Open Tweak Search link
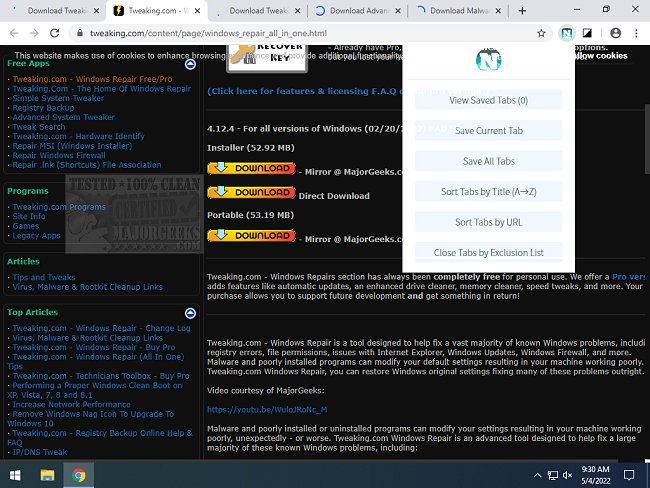The width and height of the screenshot is (650, 488). [39, 127]
